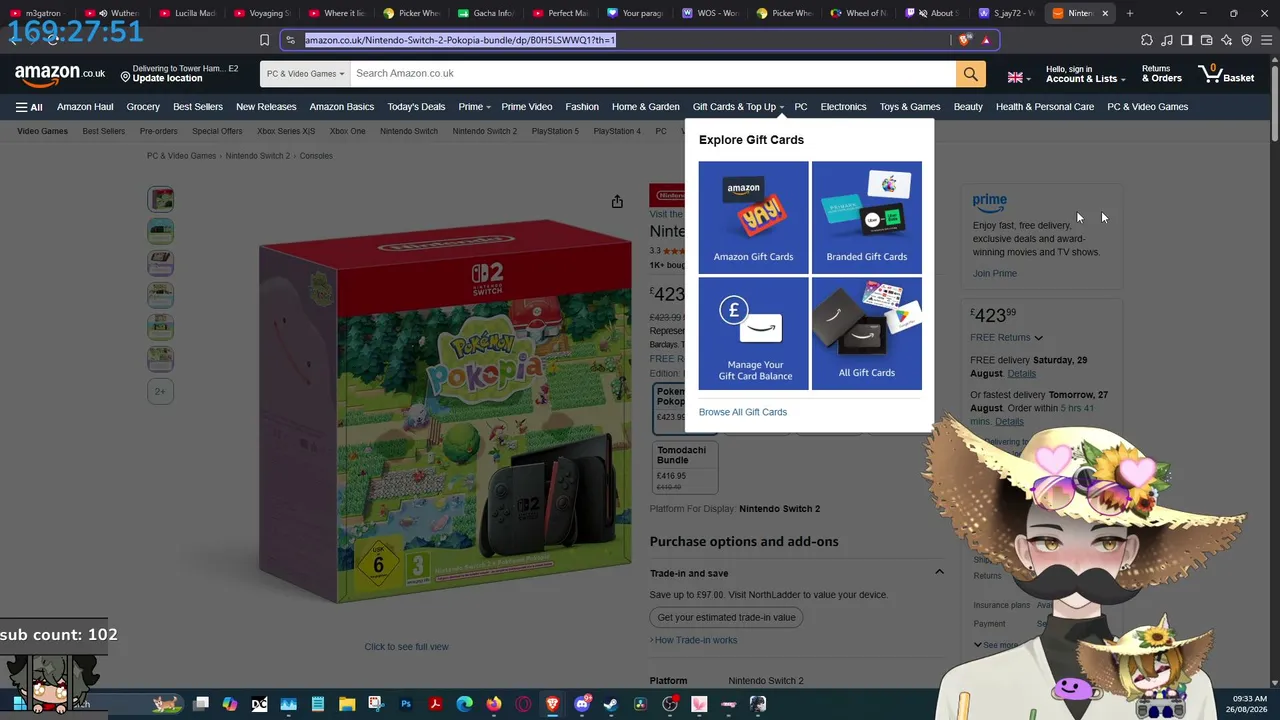Open Adobe Acrobat from the taskbar
Image resolution: width=1280 pixels, height=720 pixels.
click(436, 704)
